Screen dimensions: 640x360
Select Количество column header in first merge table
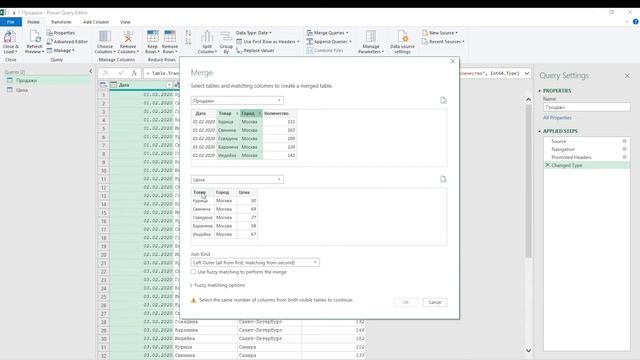(x=280, y=113)
